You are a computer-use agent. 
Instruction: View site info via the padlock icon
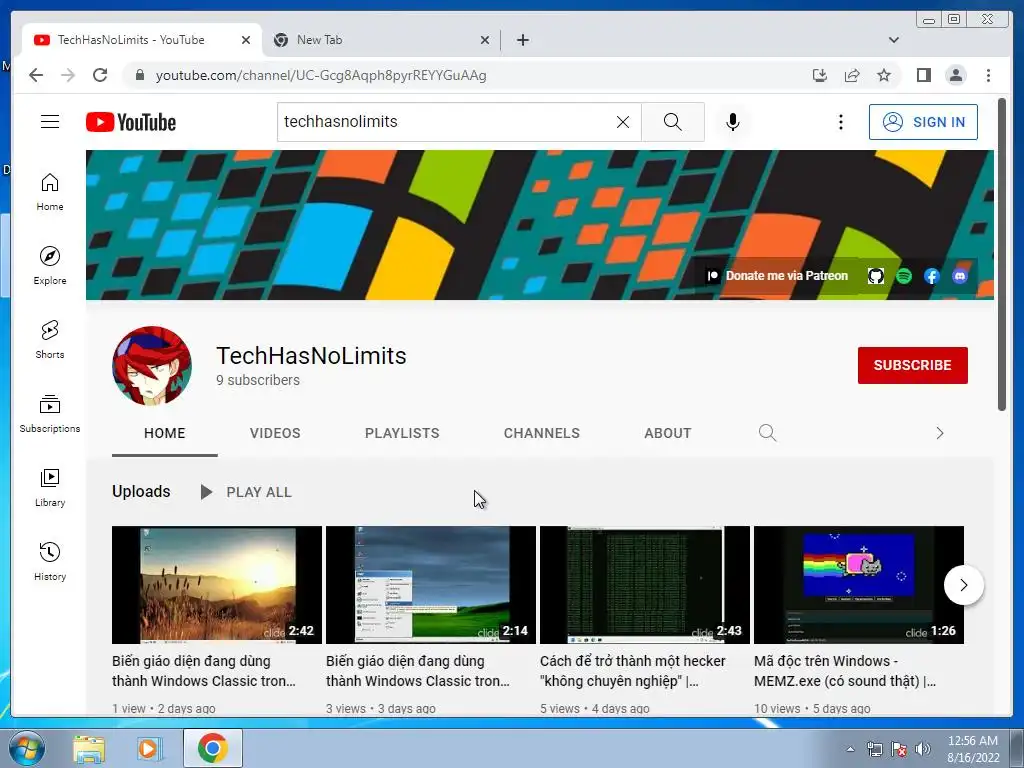(139, 75)
